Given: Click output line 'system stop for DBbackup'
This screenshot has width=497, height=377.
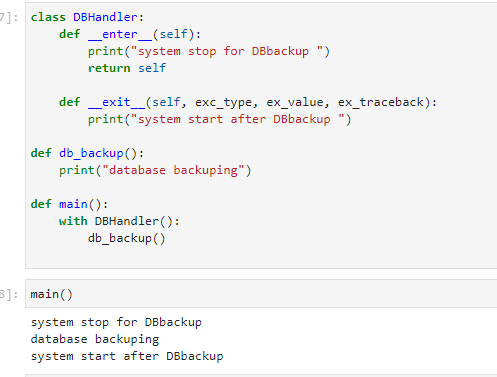Looking at the screenshot, I should 116,322.
